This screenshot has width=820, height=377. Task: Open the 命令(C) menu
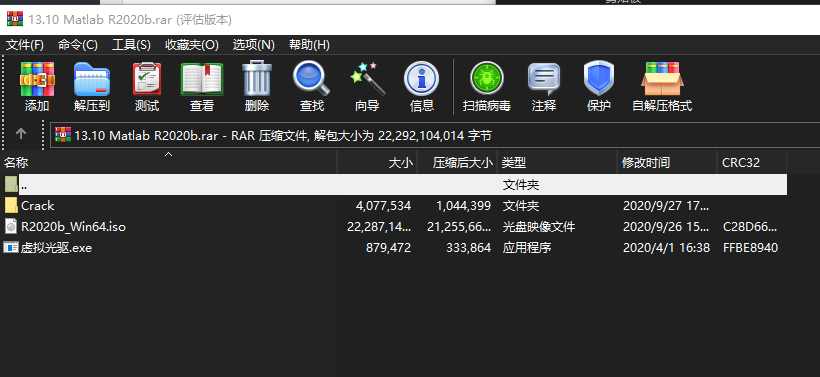click(77, 45)
